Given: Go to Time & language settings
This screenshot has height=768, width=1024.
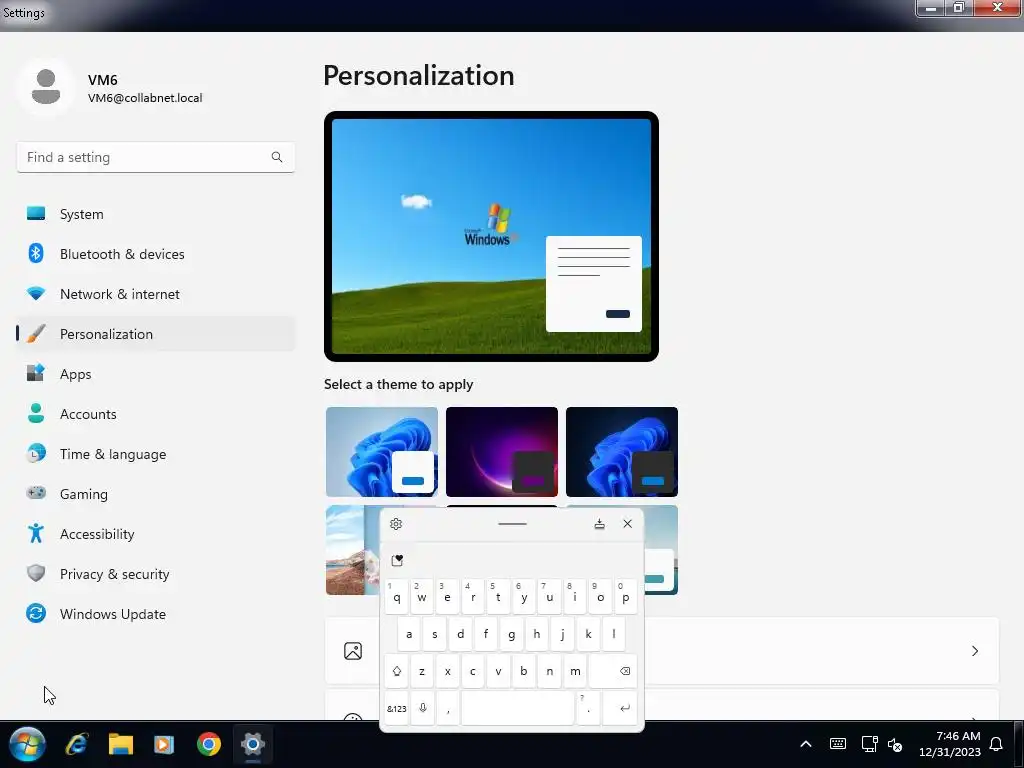Looking at the screenshot, I should pos(155,454).
